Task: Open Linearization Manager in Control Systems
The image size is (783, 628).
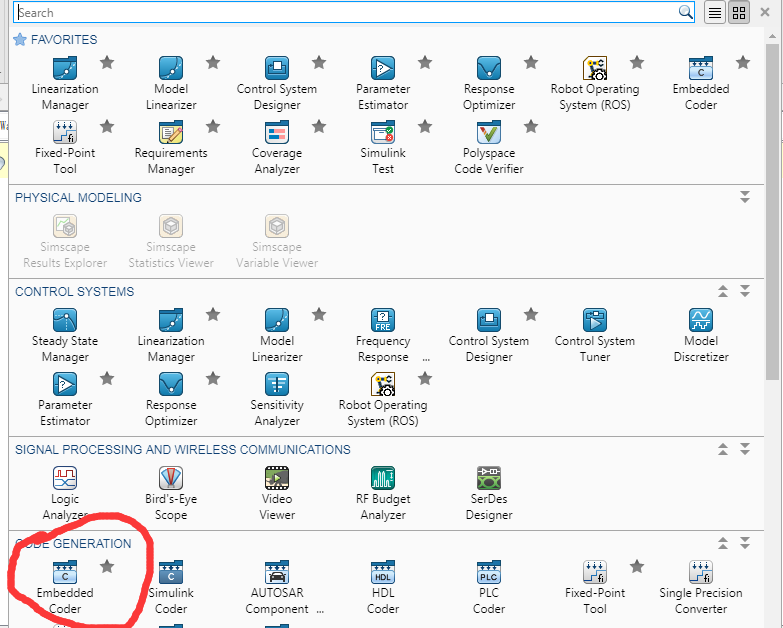Action: [171, 335]
